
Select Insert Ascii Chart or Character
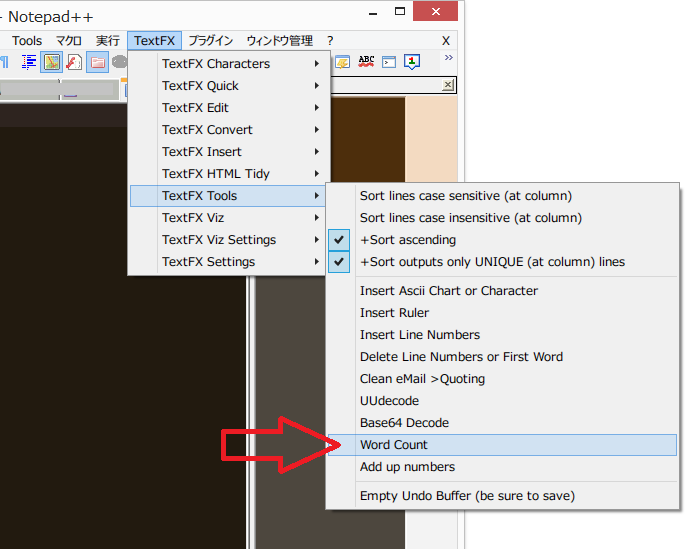coord(502,291)
